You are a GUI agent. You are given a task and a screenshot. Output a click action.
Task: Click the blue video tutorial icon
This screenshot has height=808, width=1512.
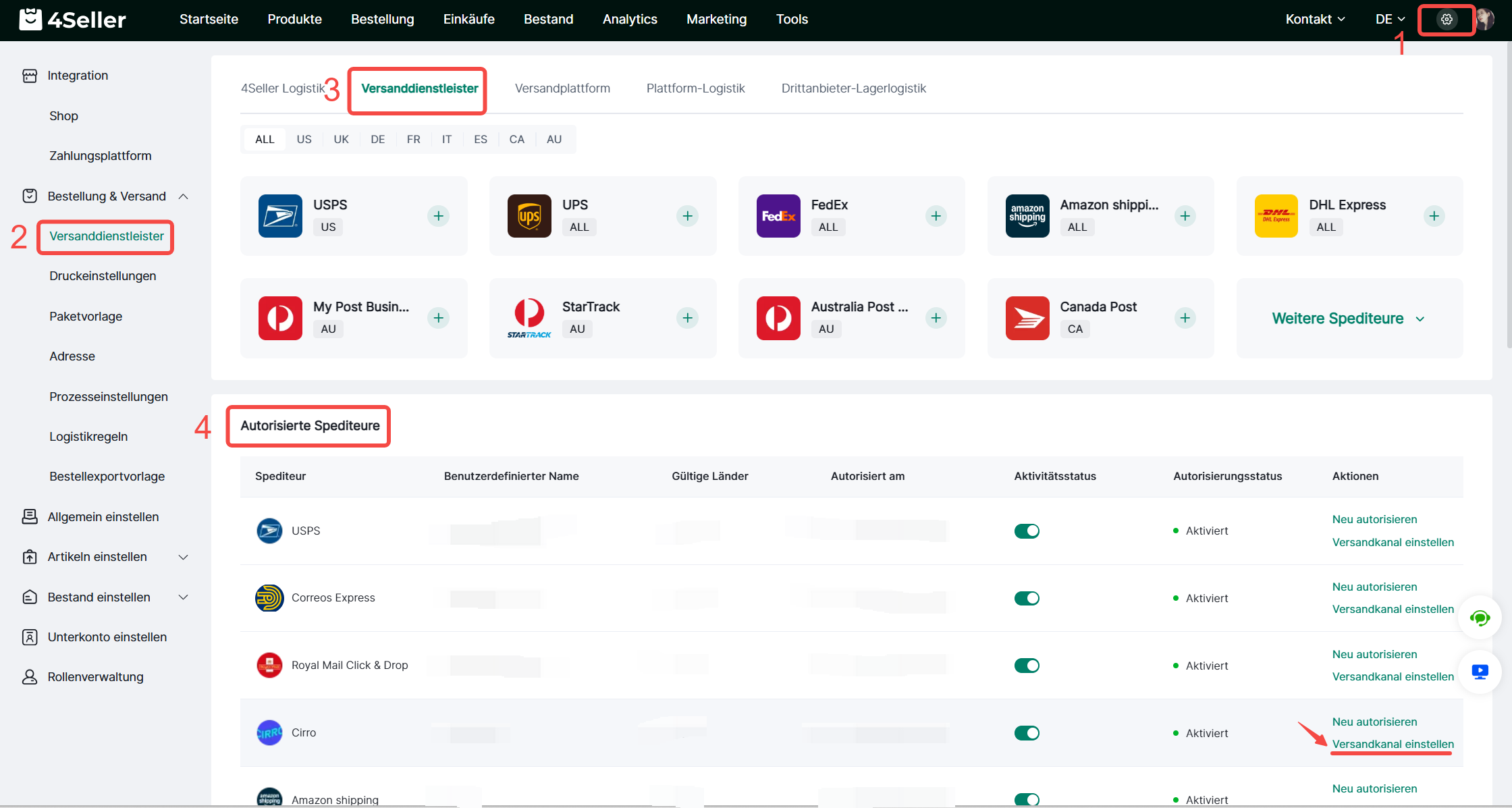point(1480,672)
